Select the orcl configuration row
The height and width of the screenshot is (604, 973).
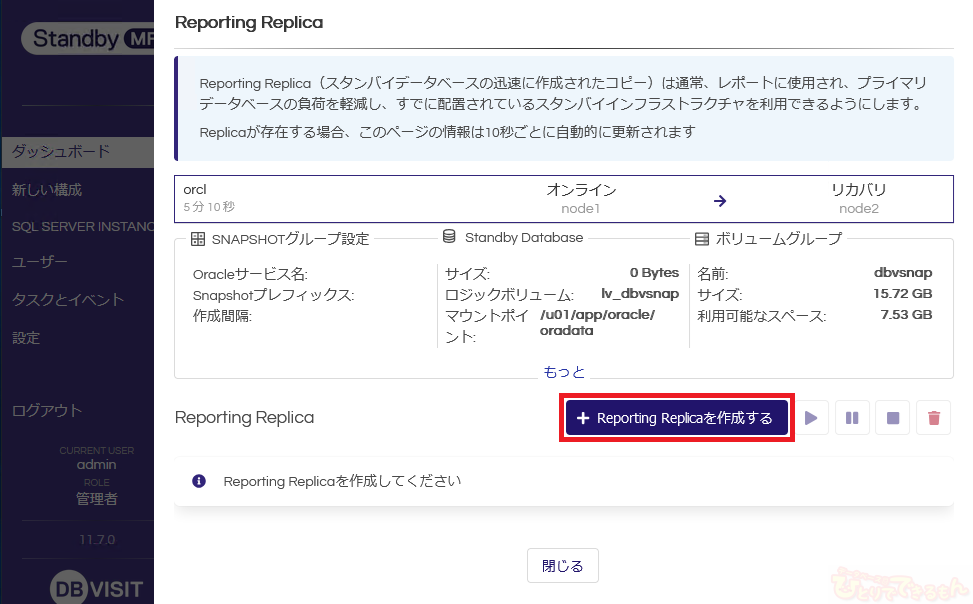pyautogui.click(x=563, y=199)
